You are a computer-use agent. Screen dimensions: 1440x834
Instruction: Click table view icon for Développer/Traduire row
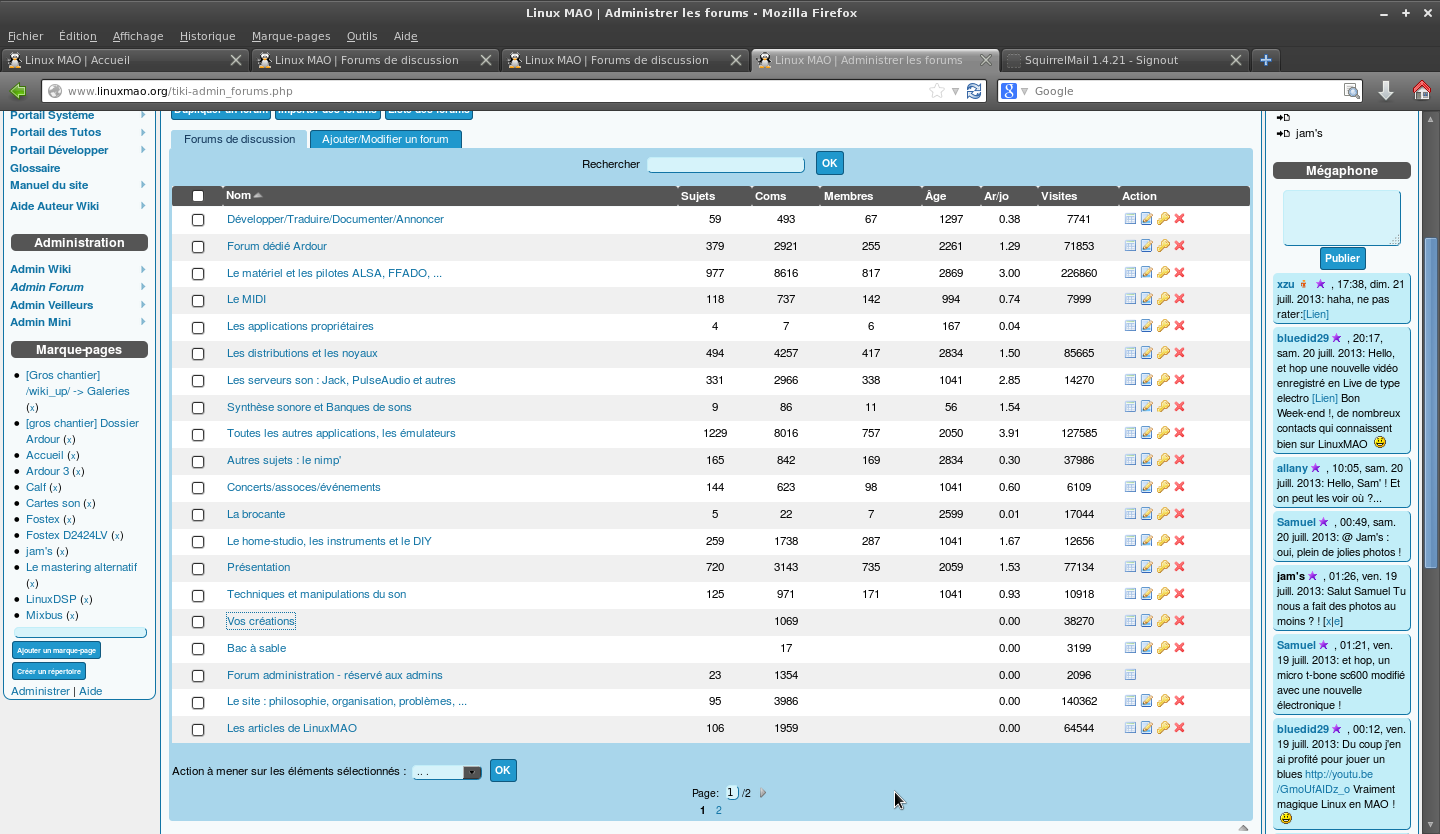click(1131, 219)
